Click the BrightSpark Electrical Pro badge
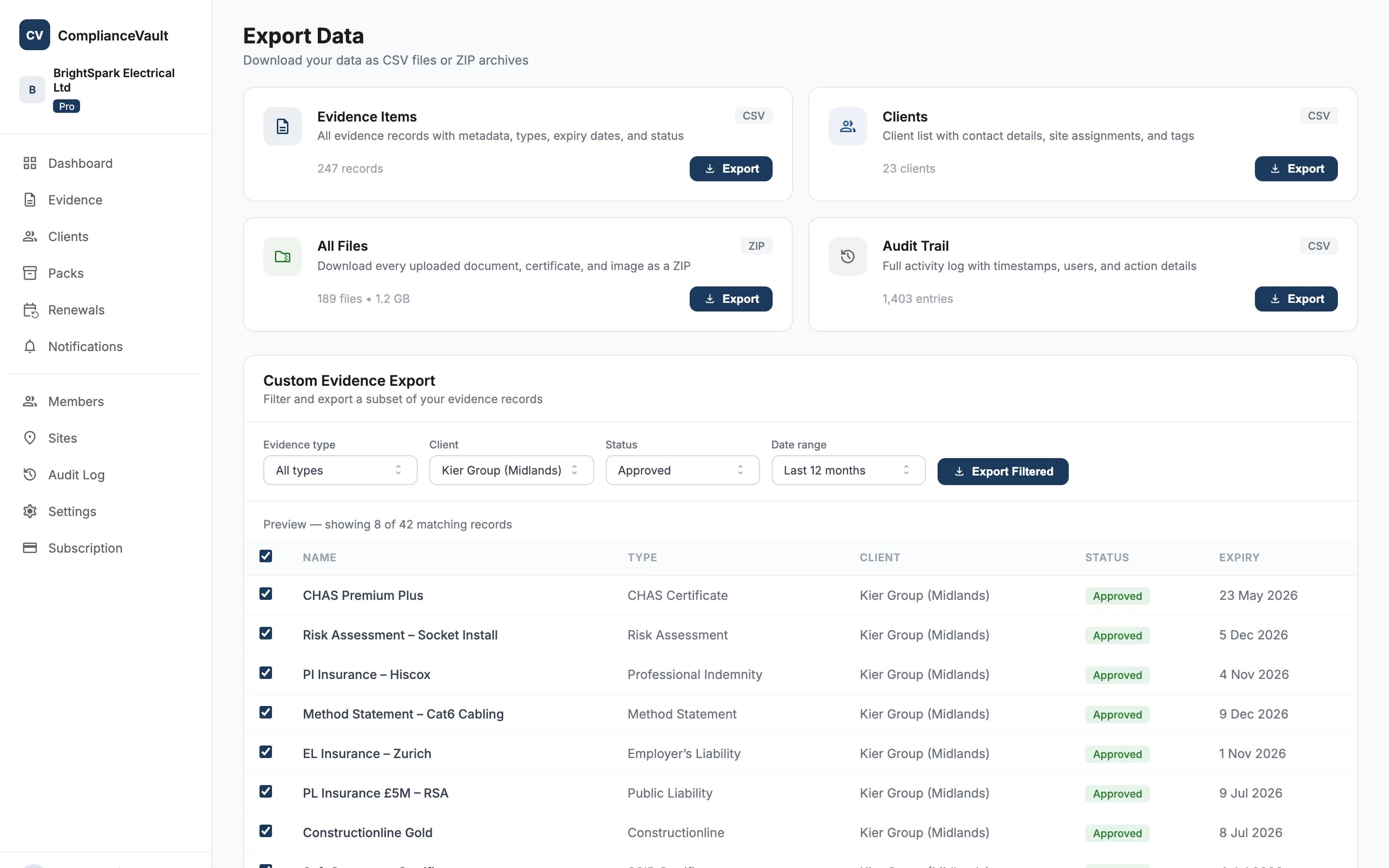 (x=66, y=106)
